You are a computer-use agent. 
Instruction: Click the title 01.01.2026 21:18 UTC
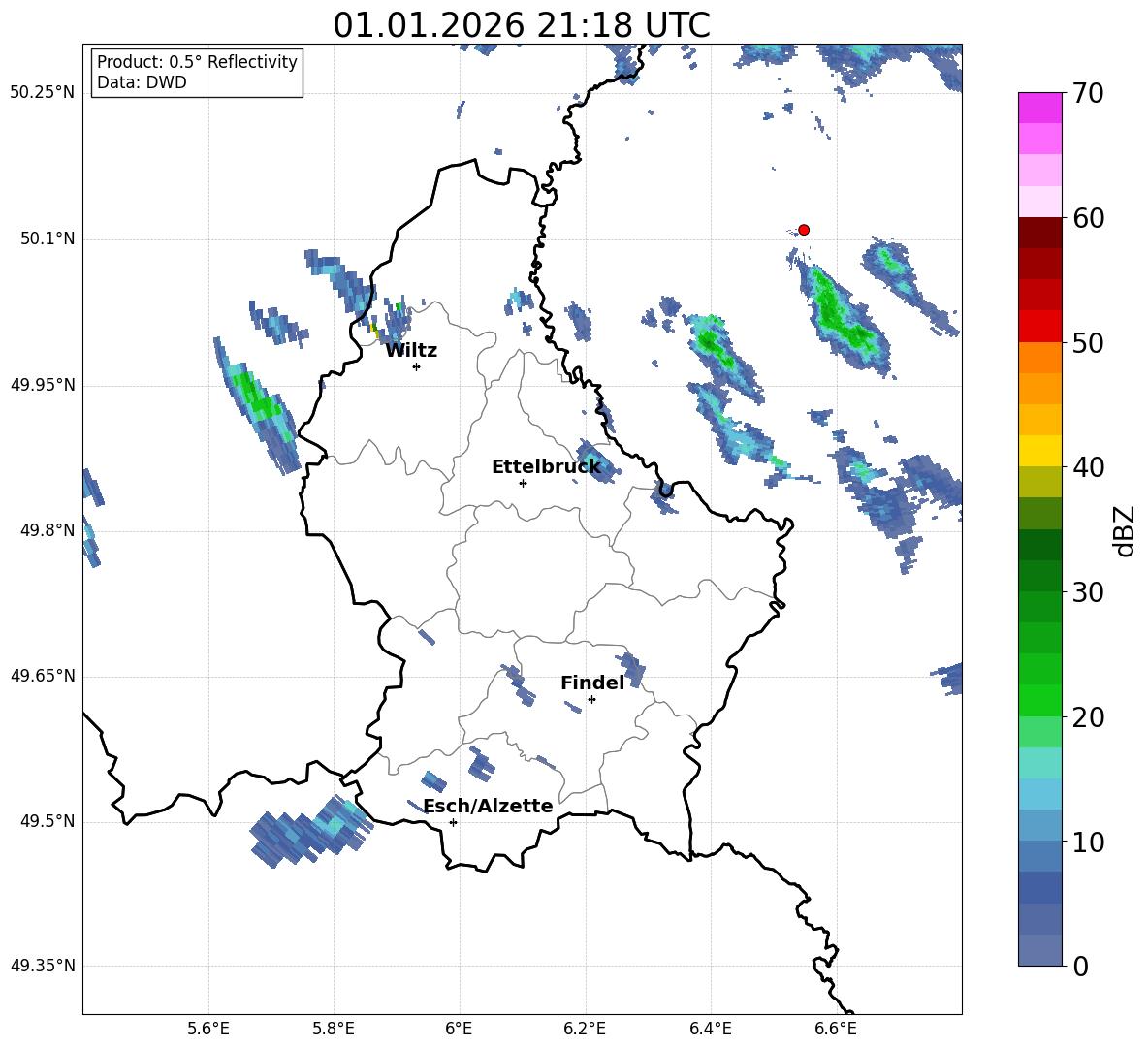[x=522, y=25]
